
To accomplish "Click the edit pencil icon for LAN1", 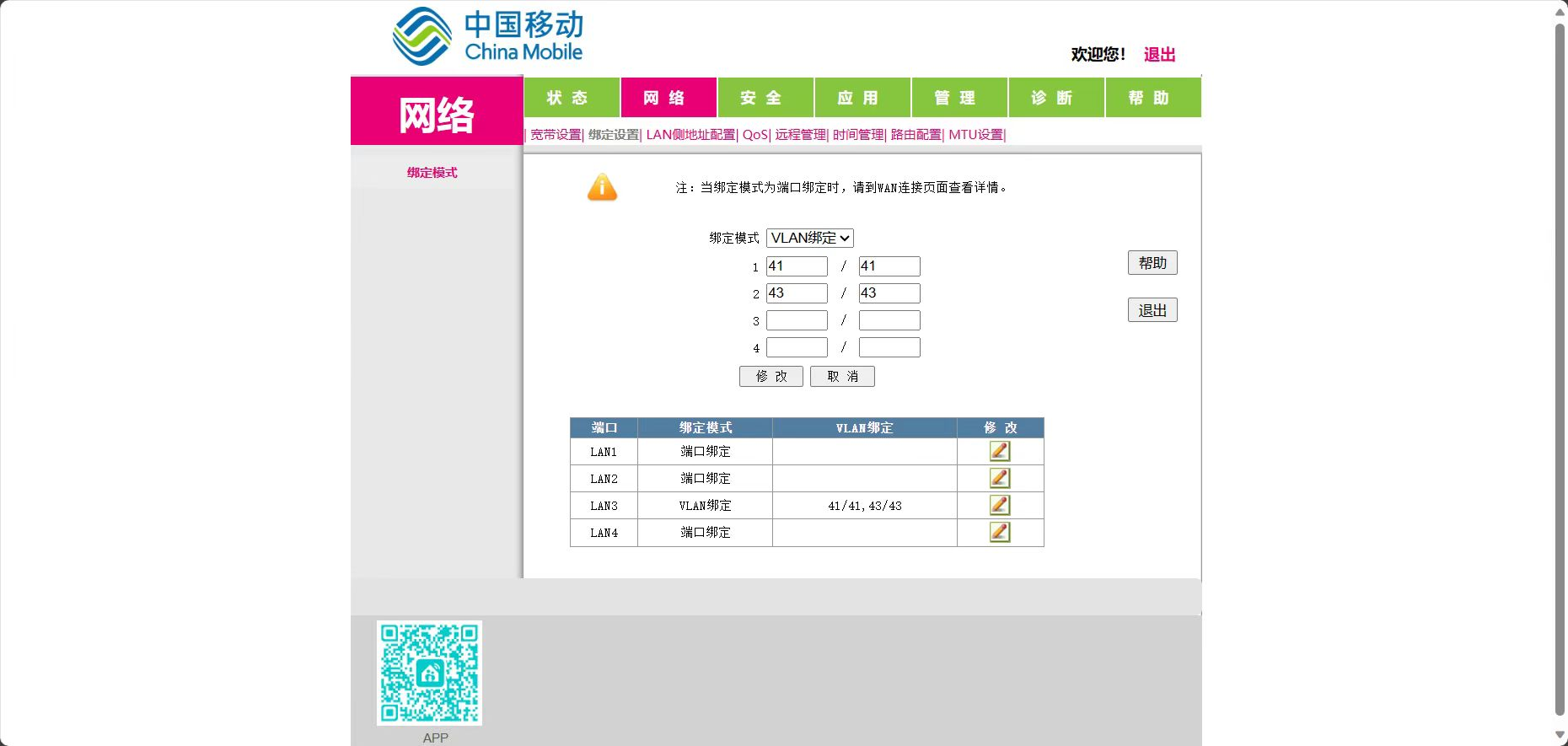I will 1000,451.
